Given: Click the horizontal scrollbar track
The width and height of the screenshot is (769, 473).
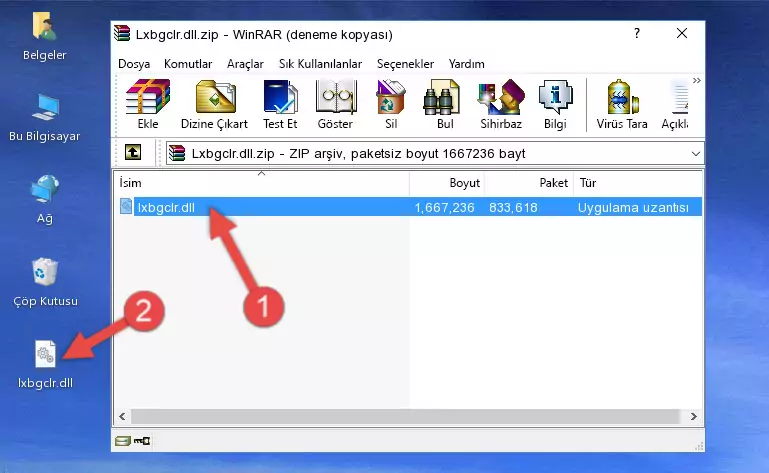Looking at the screenshot, I should click(x=405, y=417).
